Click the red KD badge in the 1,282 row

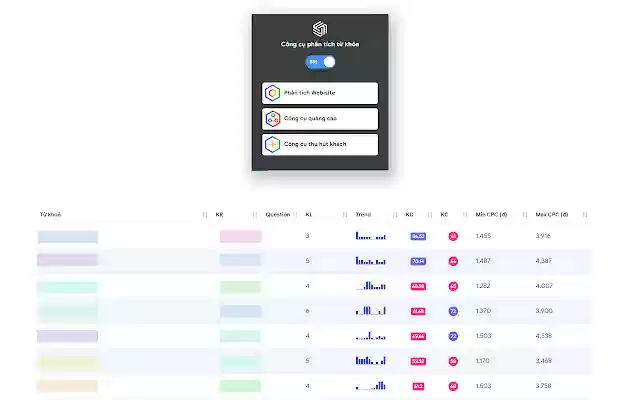418,286
